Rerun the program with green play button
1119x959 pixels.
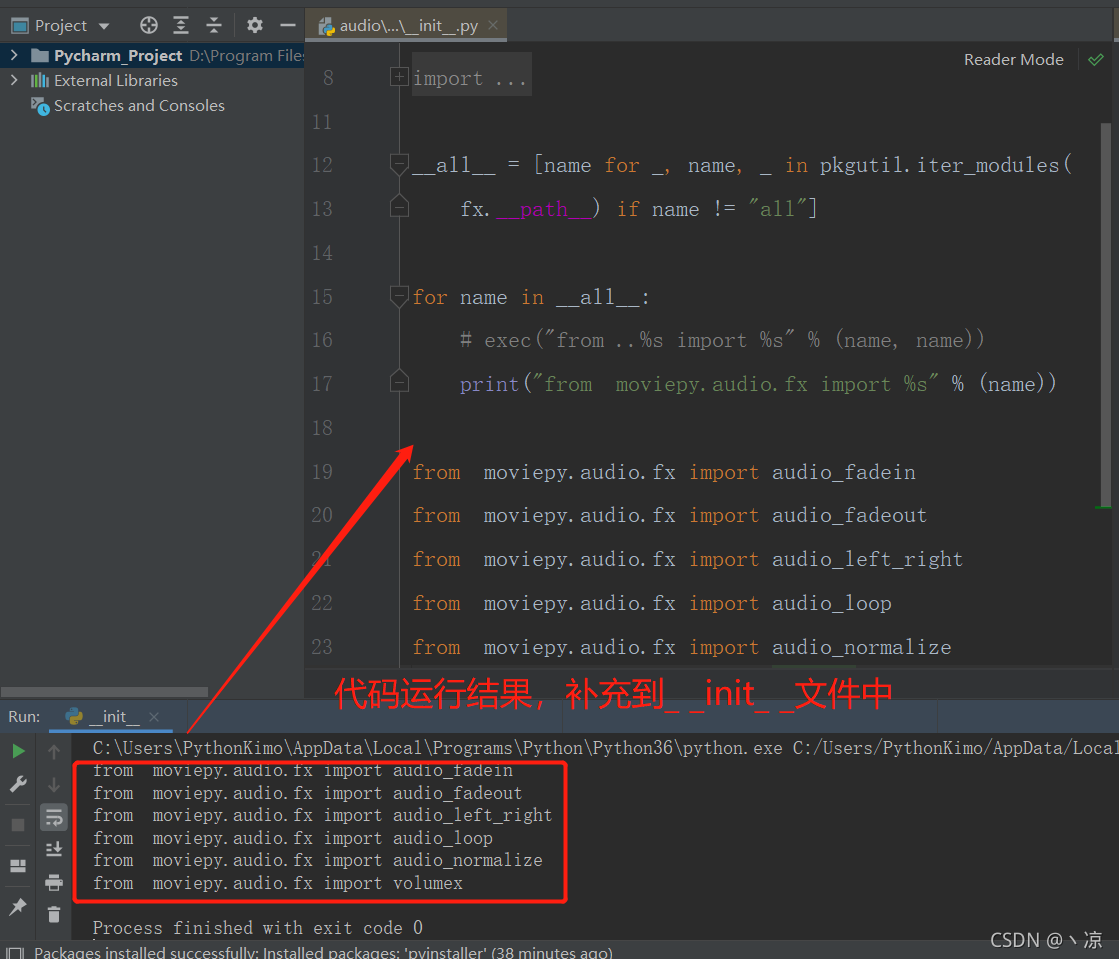[19, 751]
